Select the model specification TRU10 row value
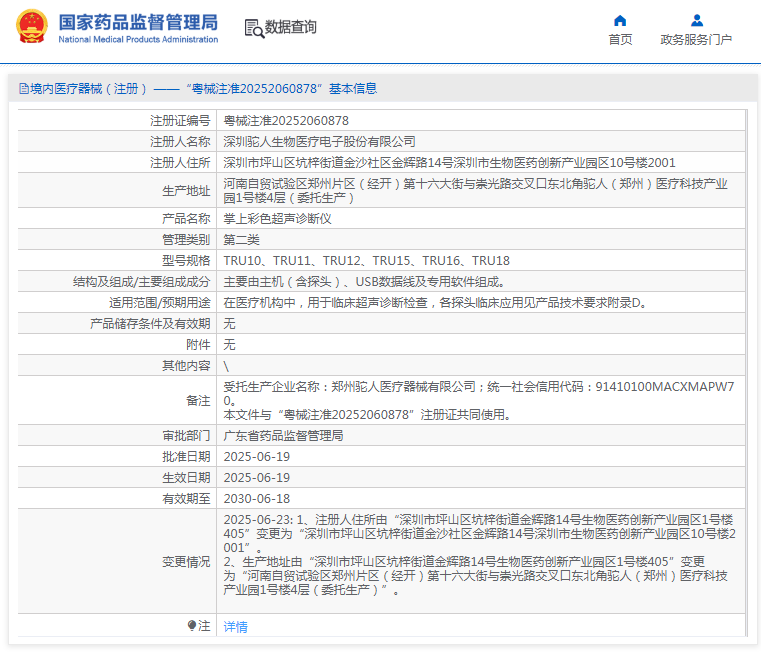Viewport: 761px width, 652px height. 366,260
